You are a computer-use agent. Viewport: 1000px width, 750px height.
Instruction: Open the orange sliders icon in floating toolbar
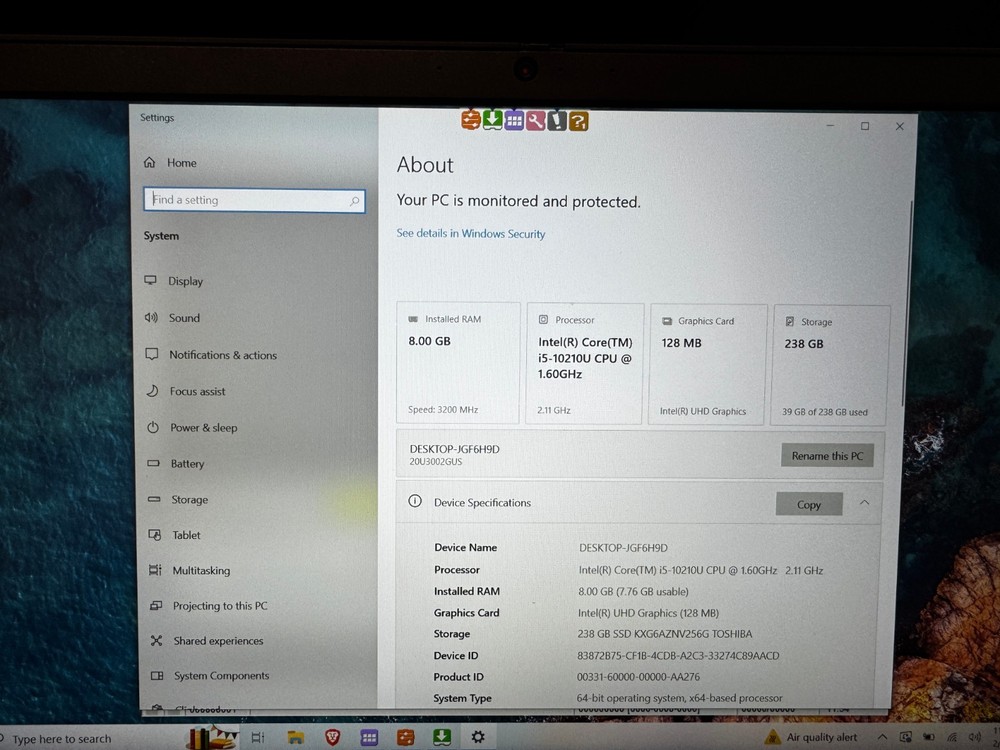(x=470, y=120)
